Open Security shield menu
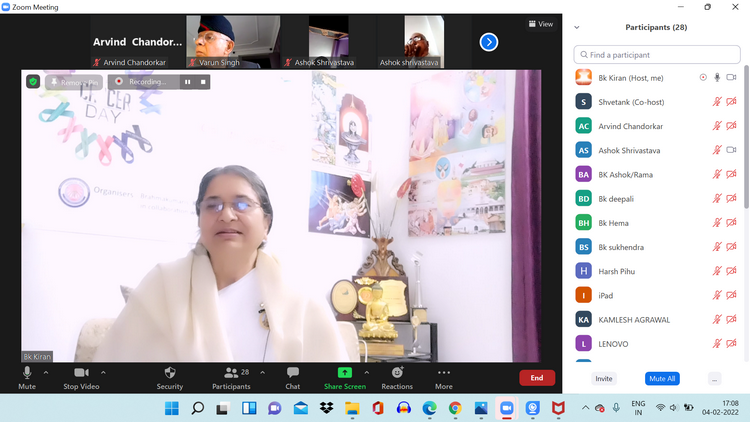The image size is (750, 422). tap(170, 378)
